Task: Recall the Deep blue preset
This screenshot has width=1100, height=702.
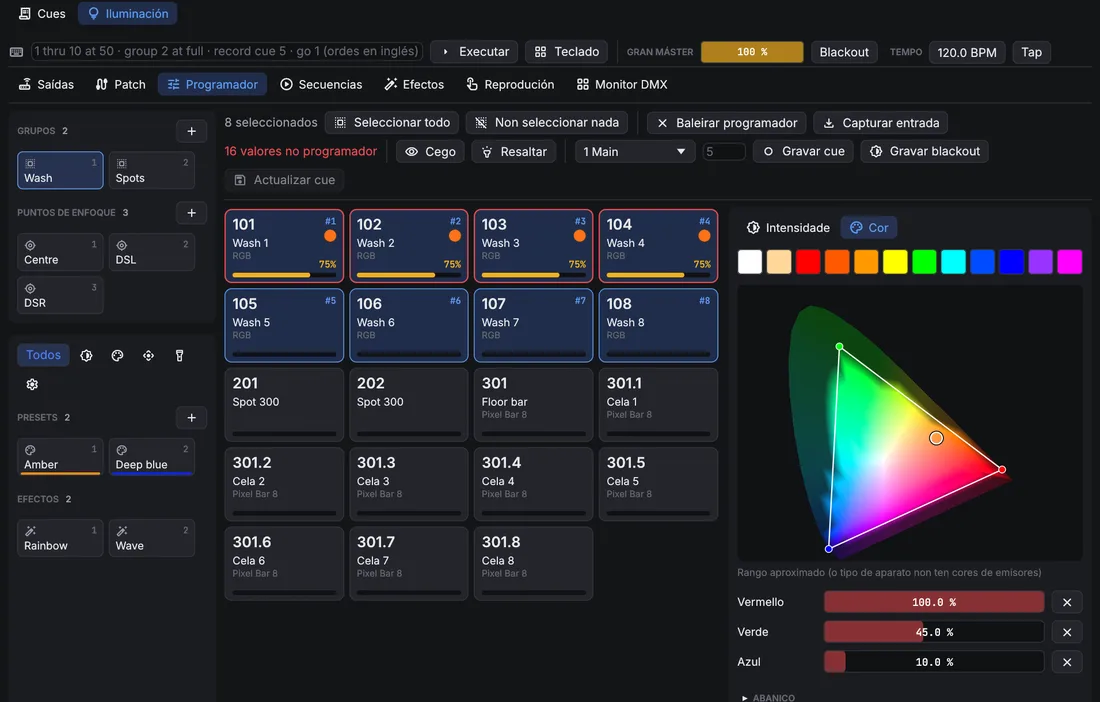Action: [152, 457]
